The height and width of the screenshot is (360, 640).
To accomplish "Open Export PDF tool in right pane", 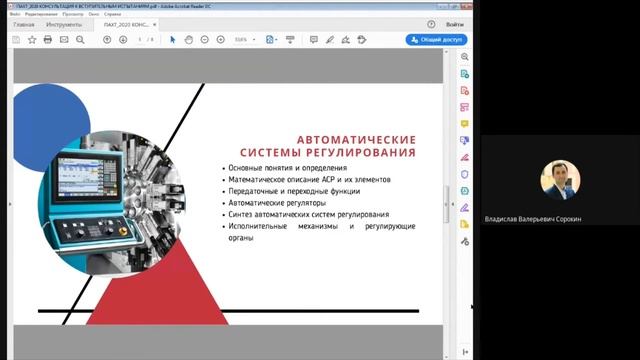I will [x=464, y=74].
